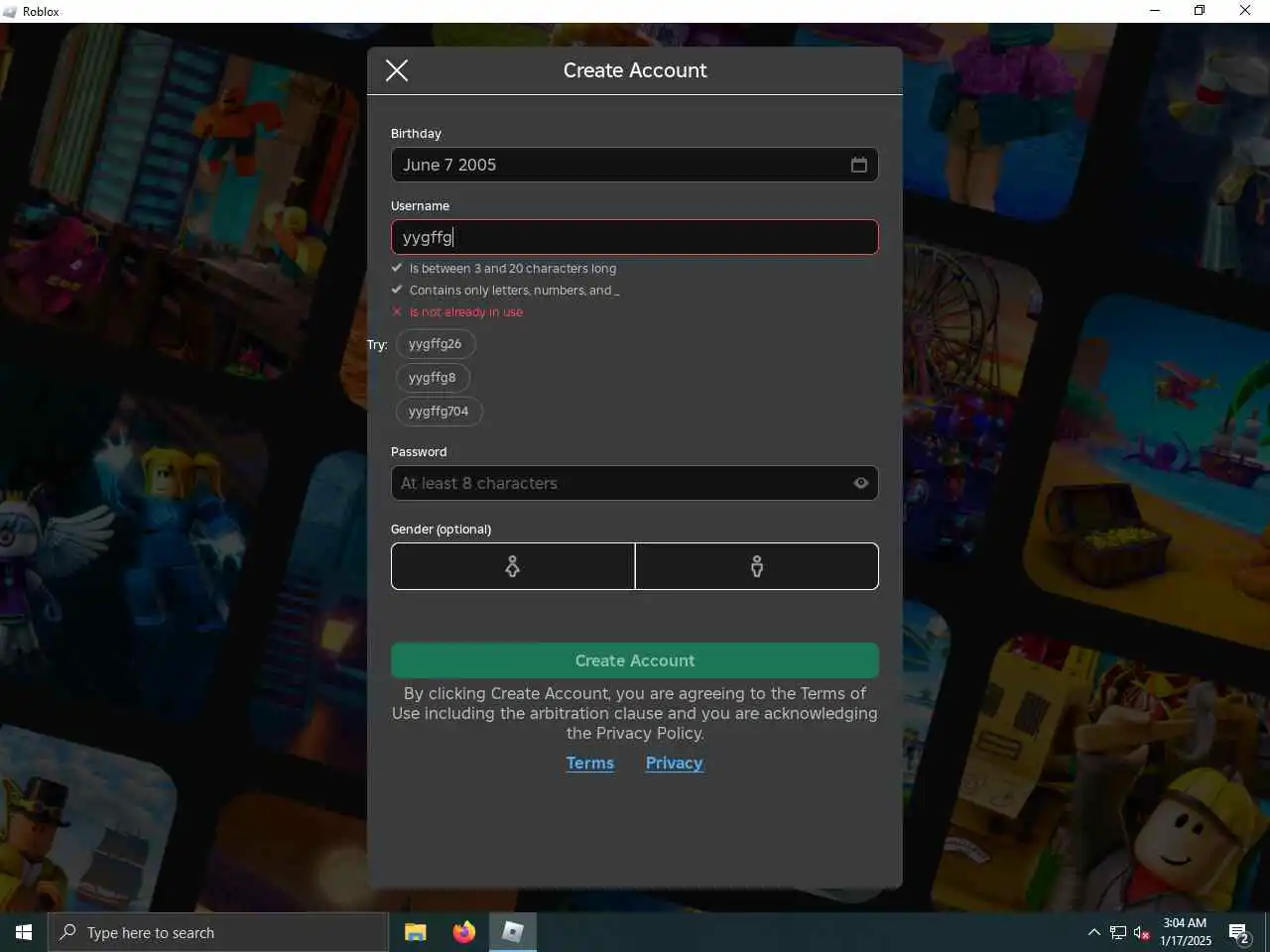Image resolution: width=1270 pixels, height=952 pixels.
Task: Launch Firefox from the taskbar
Action: (x=464, y=932)
